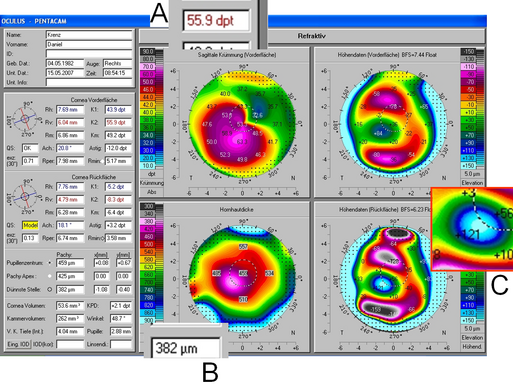
Task: Click the Auge field showing Rechts
Action: pyautogui.click(x=117, y=63)
